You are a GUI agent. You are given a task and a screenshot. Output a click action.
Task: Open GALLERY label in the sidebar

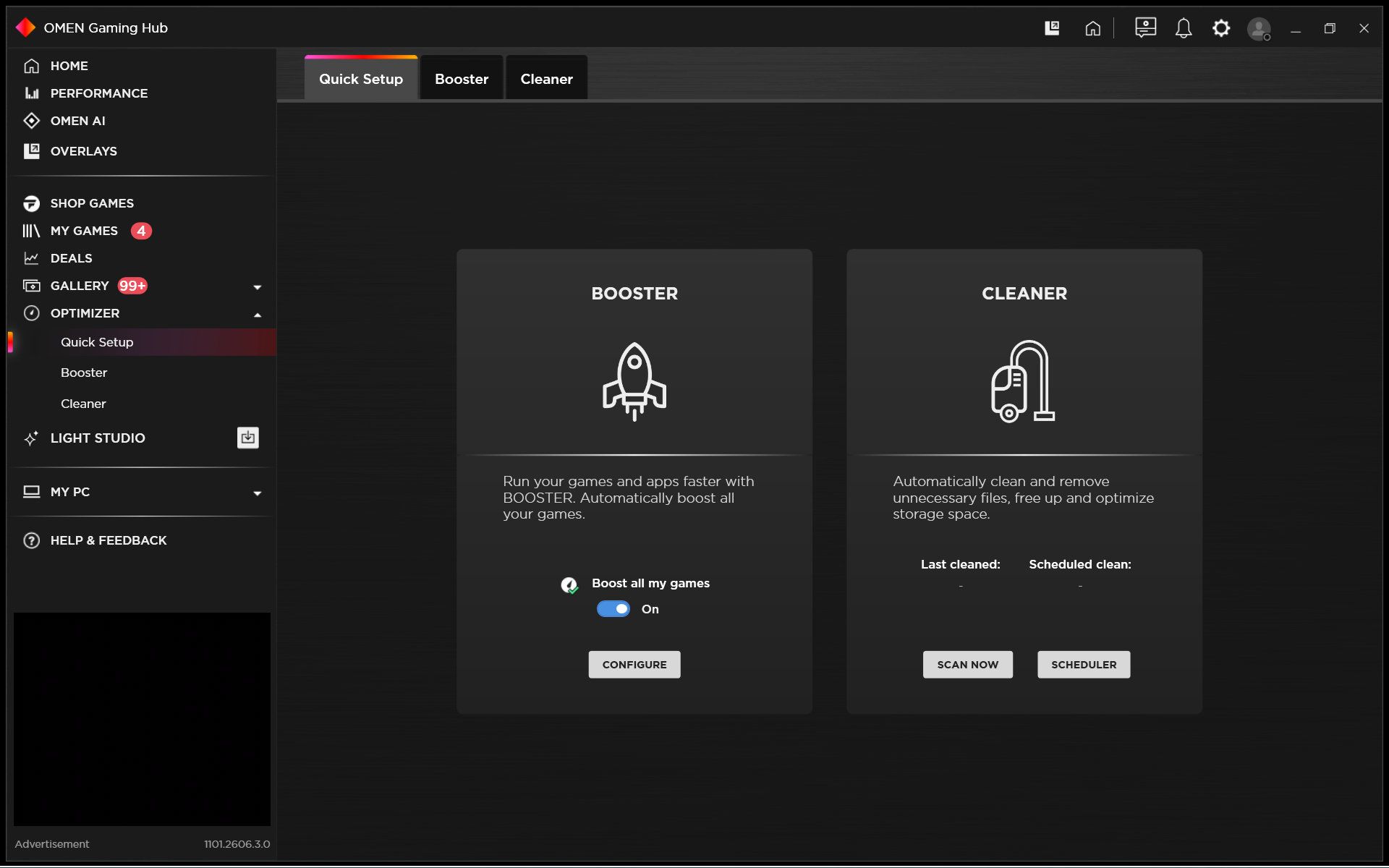coord(80,286)
